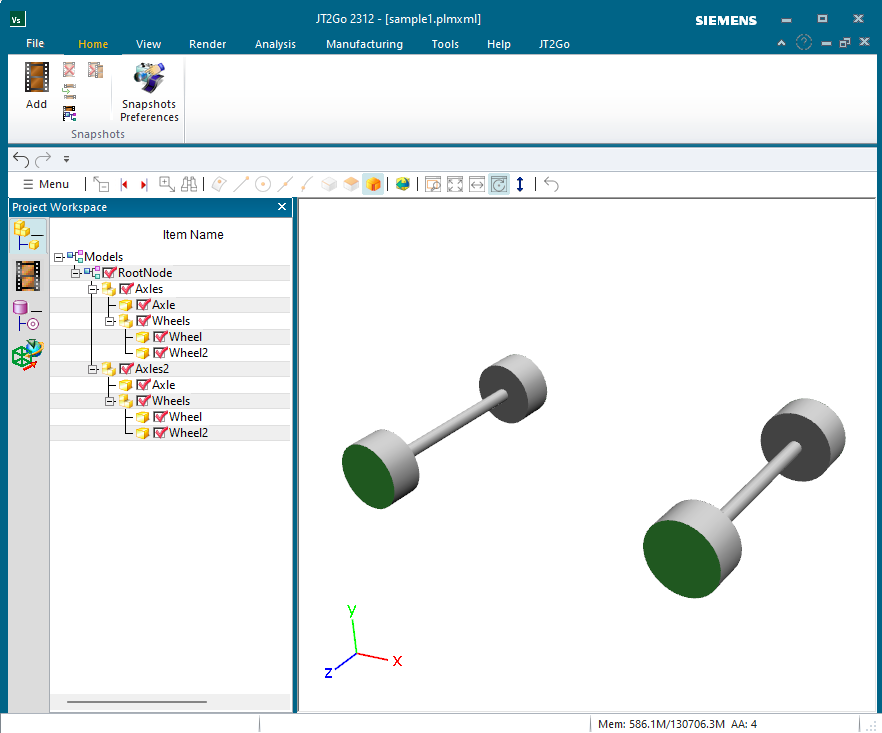
Task: Open the Render ribbon tab
Action: tap(207, 44)
